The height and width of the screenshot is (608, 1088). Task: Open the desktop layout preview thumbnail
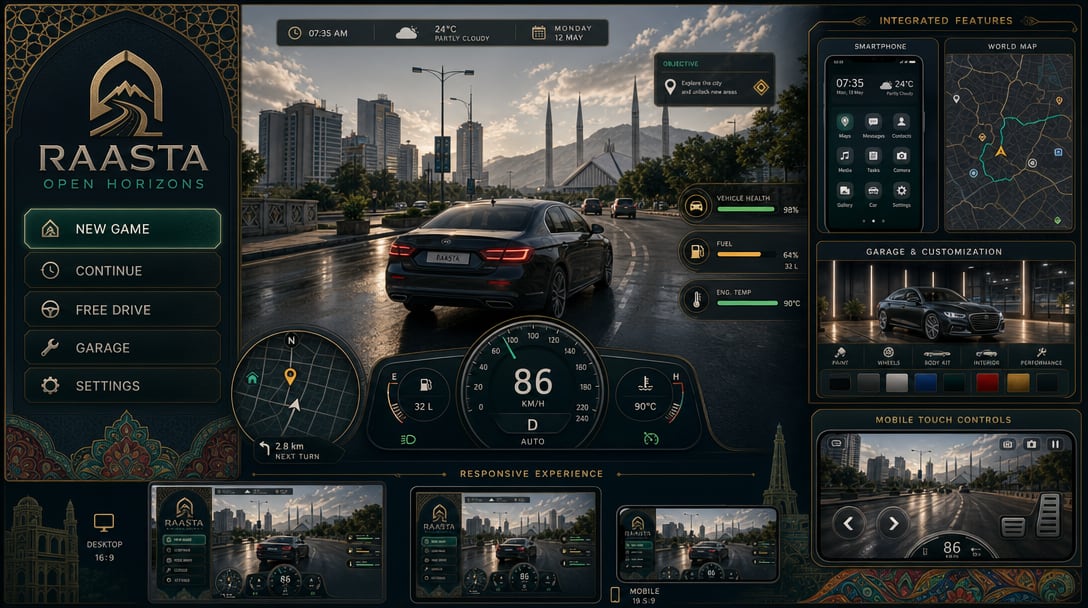(x=267, y=542)
